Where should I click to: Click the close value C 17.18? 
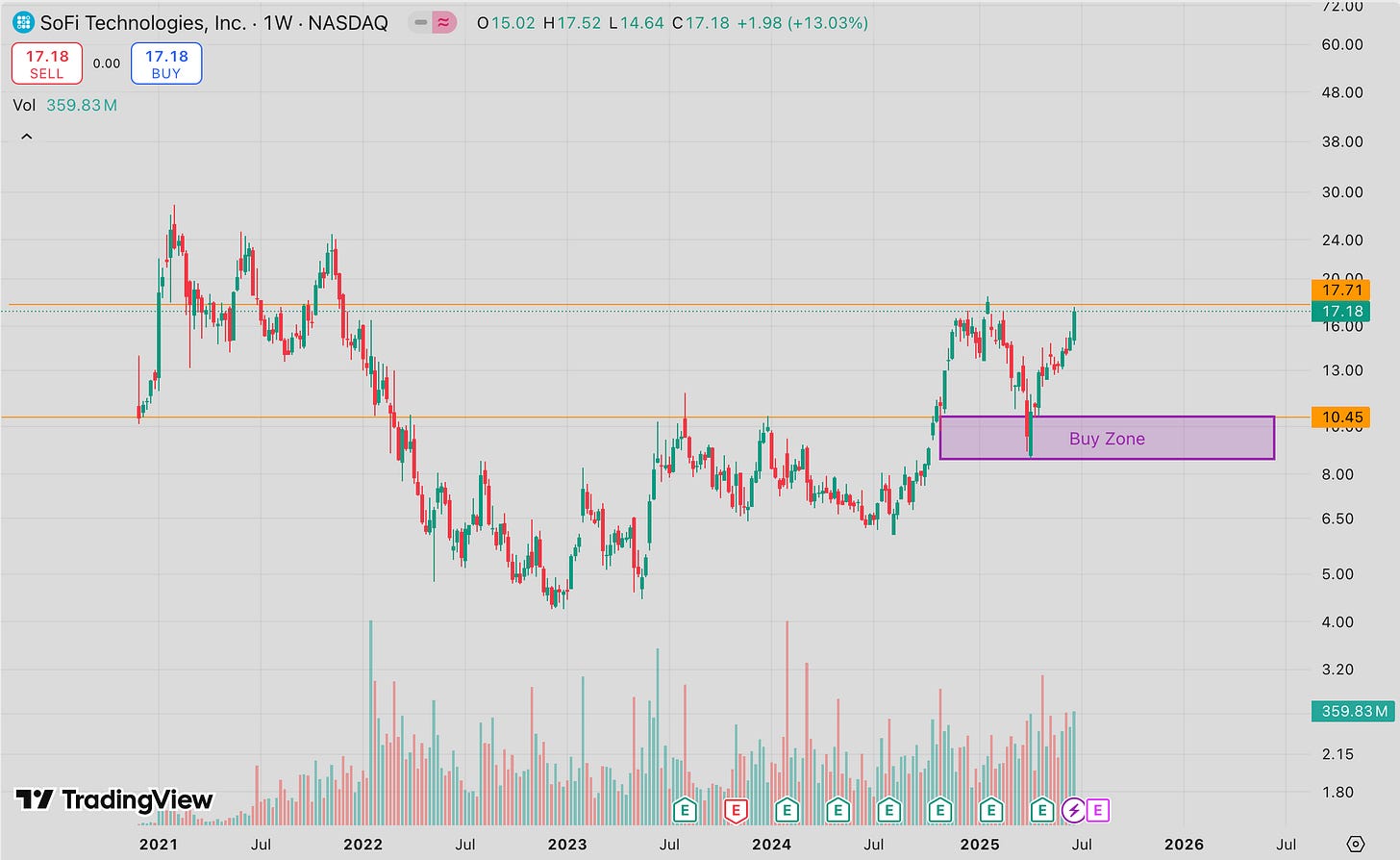[700, 22]
